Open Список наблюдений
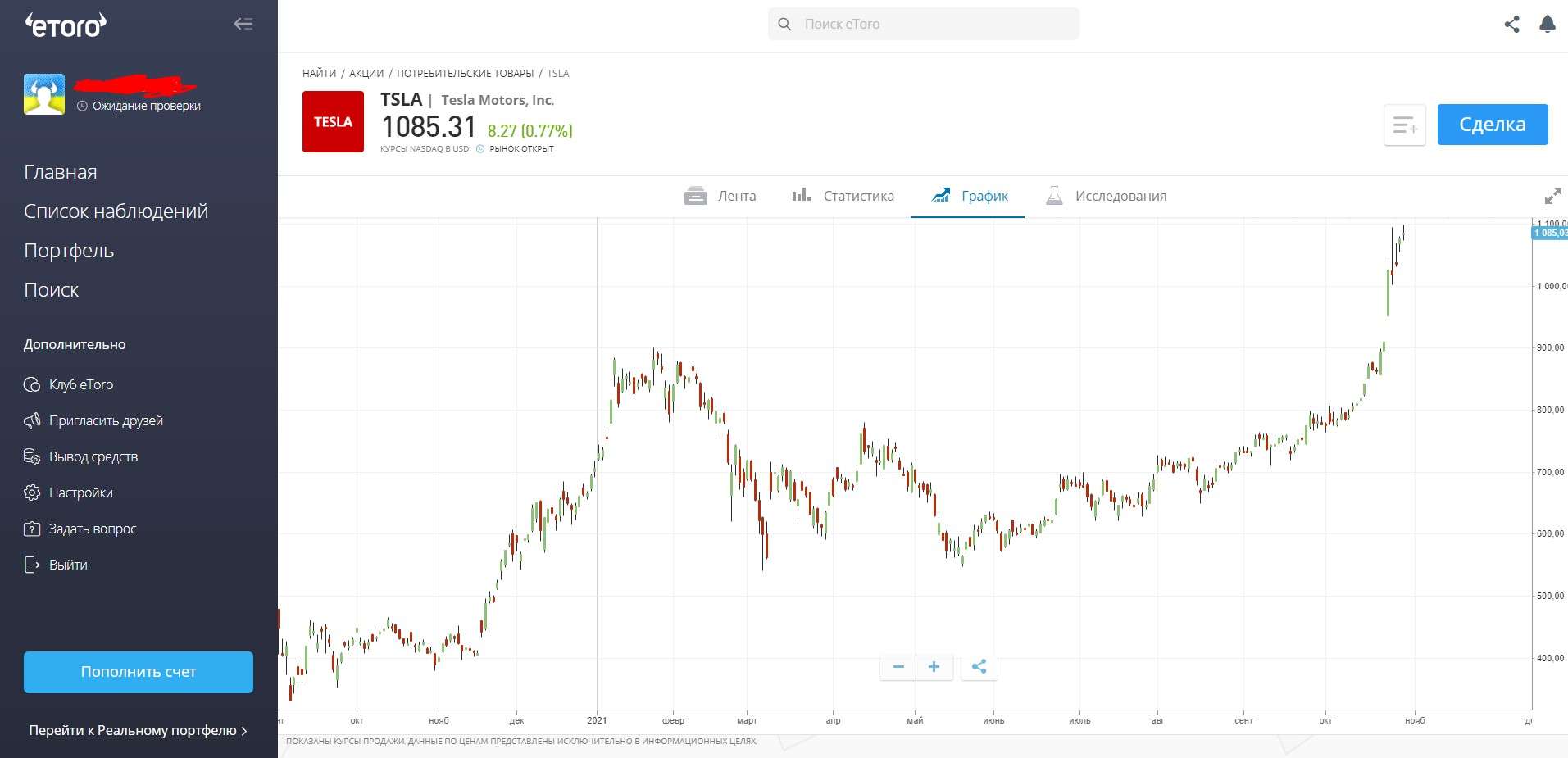This screenshot has height=758, width=1568. pos(116,211)
